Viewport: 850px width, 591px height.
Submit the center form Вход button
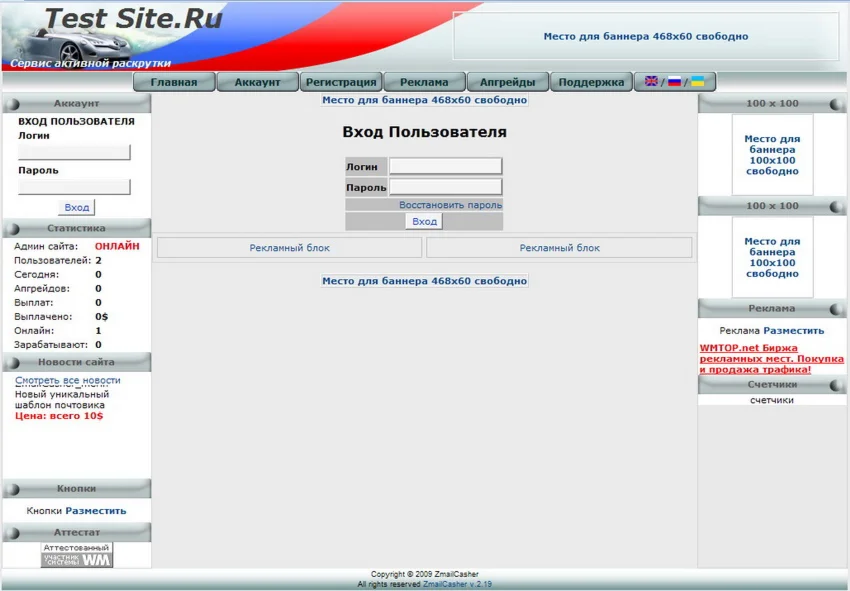[x=424, y=221]
